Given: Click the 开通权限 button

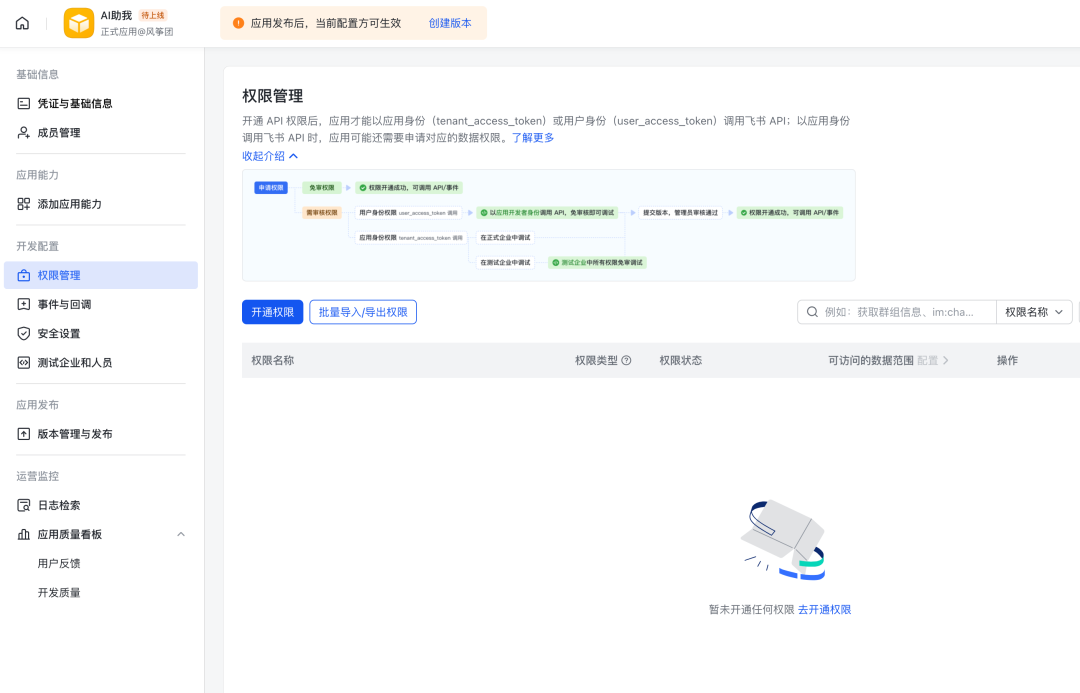Looking at the screenshot, I should pyautogui.click(x=272, y=311).
